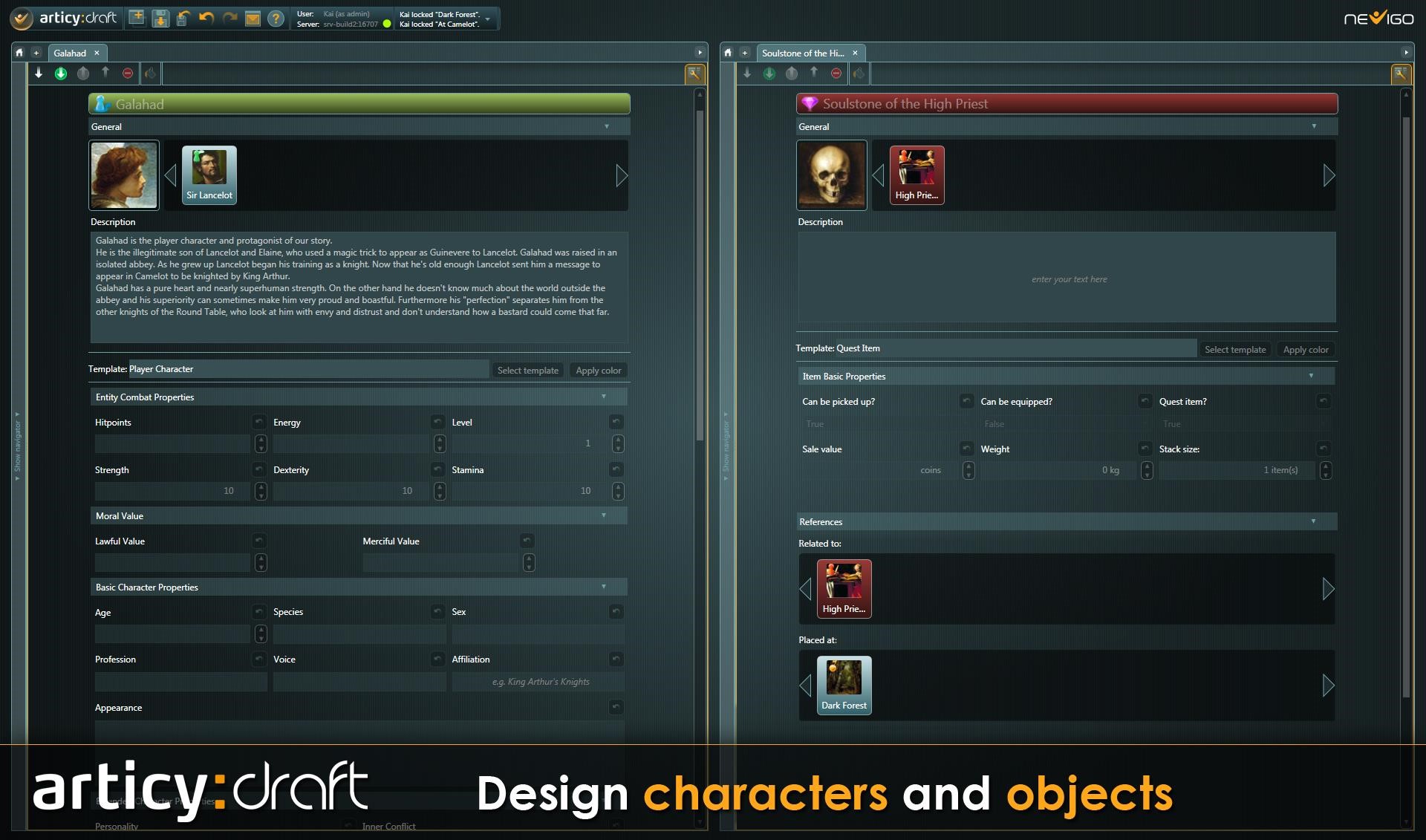
Task: Click tab overflow arrow in left pane
Action: point(700,53)
